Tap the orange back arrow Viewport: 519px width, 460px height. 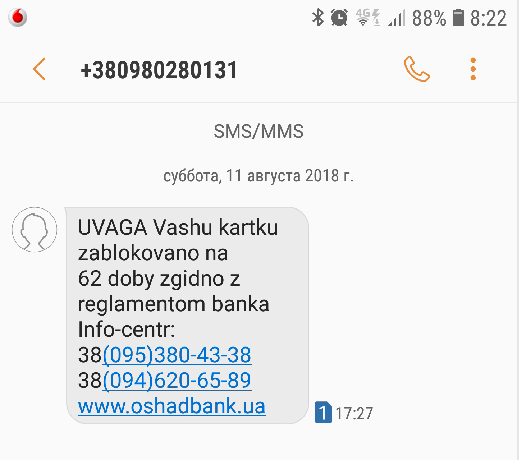[39, 69]
